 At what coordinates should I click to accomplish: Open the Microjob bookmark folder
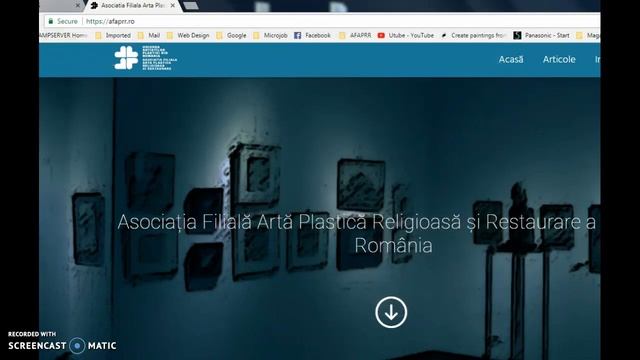(x=270, y=36)
